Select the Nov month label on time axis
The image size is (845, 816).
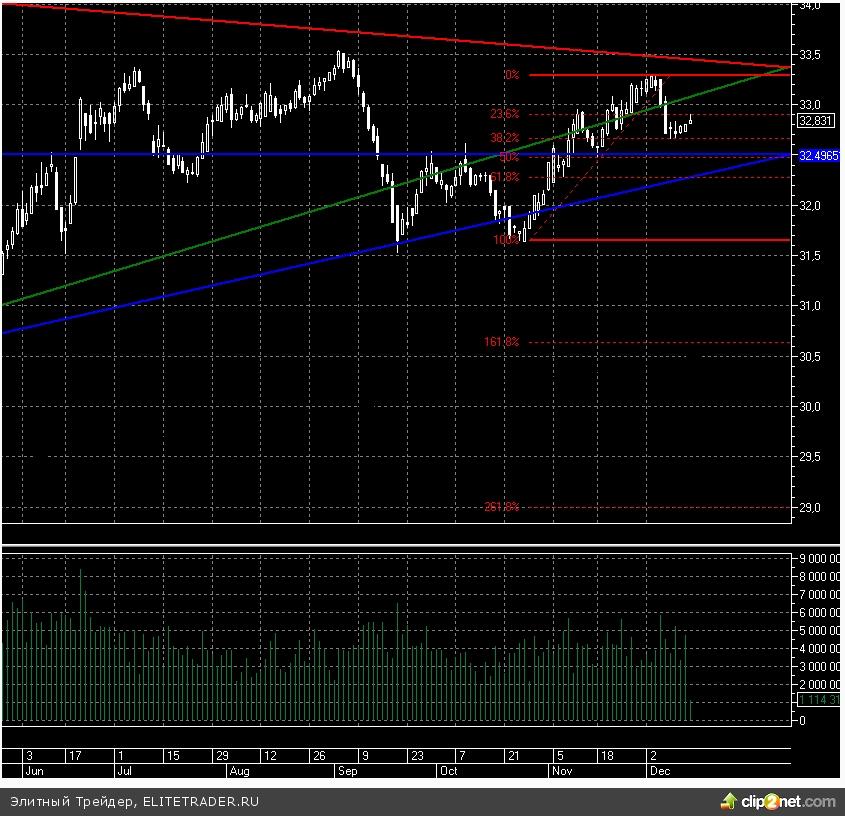[x=563, y=771]
